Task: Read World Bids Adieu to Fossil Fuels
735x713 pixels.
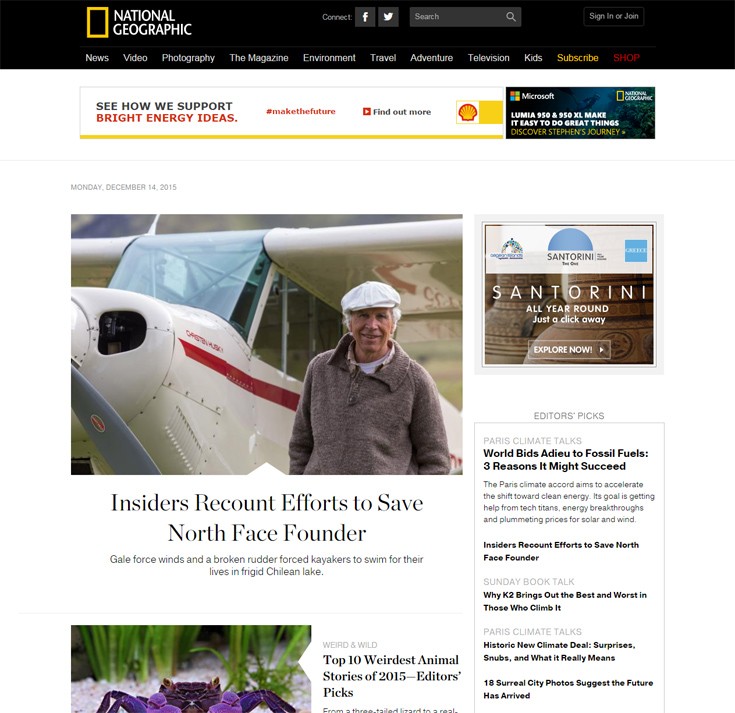Action: [566, 460]
